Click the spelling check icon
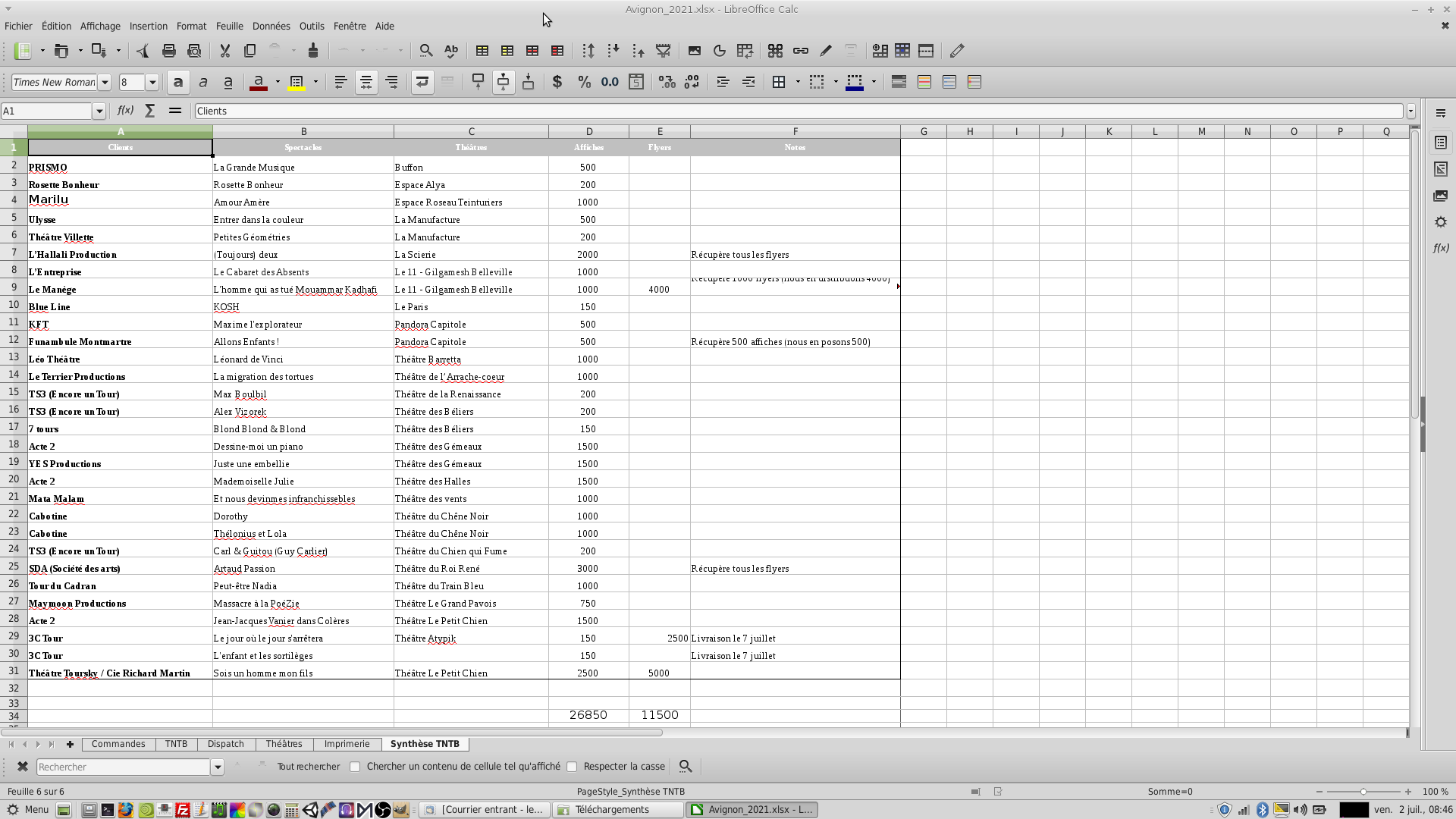Viewport: 1456px width, 819px height. click(x=451, y=51)
